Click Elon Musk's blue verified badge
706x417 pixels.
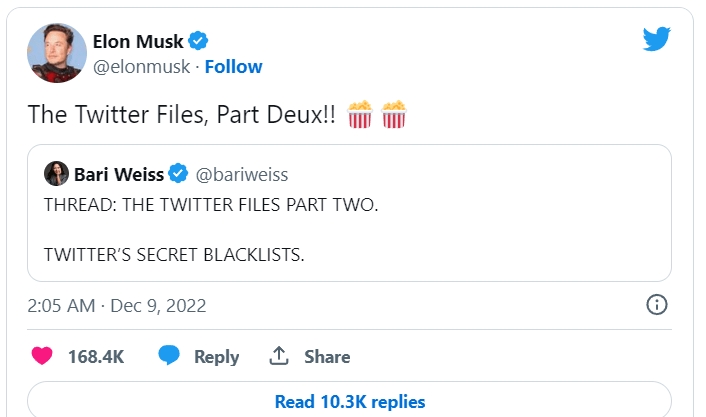(x=199, y=41)
